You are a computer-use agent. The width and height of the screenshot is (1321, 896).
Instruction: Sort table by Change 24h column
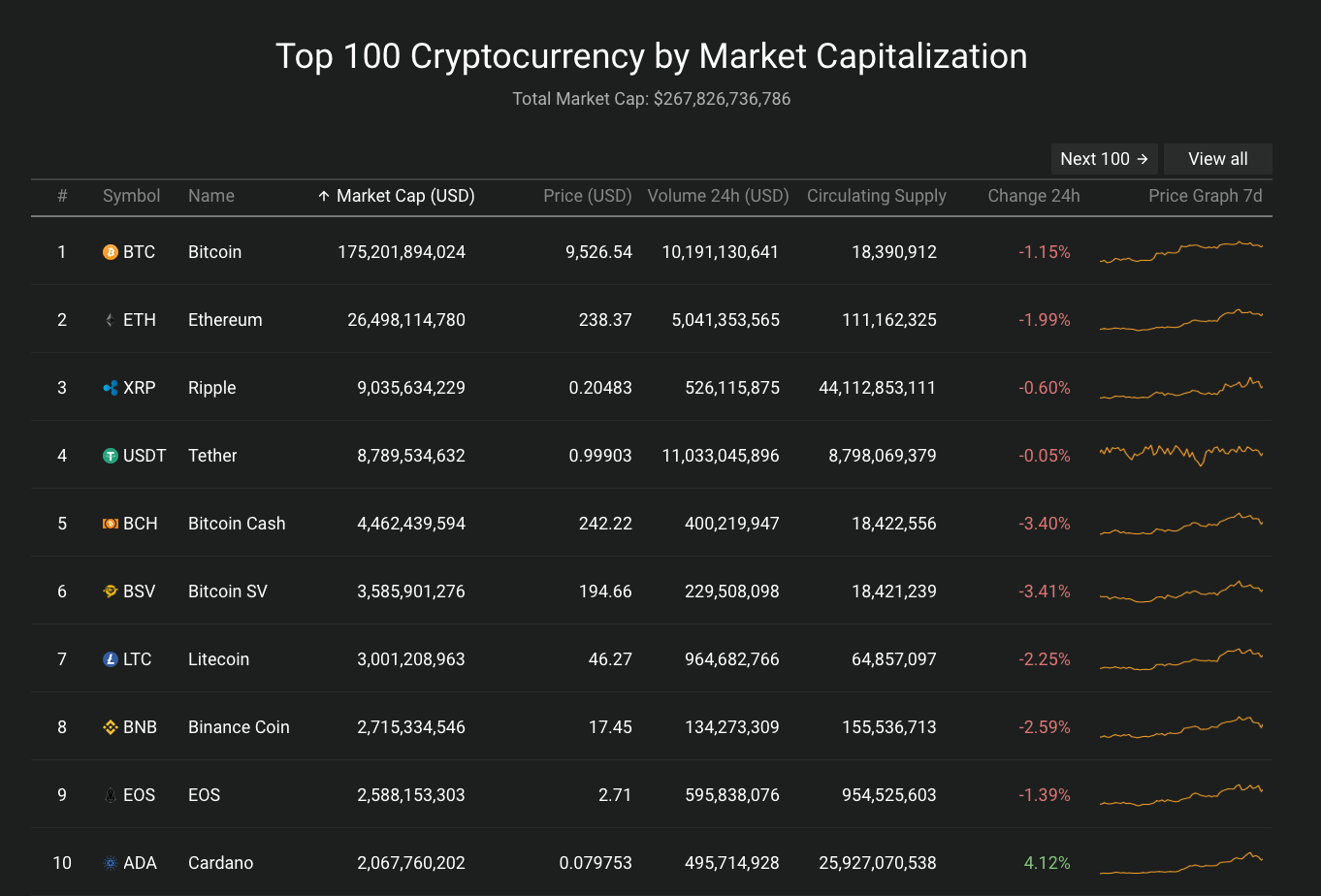(1034, 196)
